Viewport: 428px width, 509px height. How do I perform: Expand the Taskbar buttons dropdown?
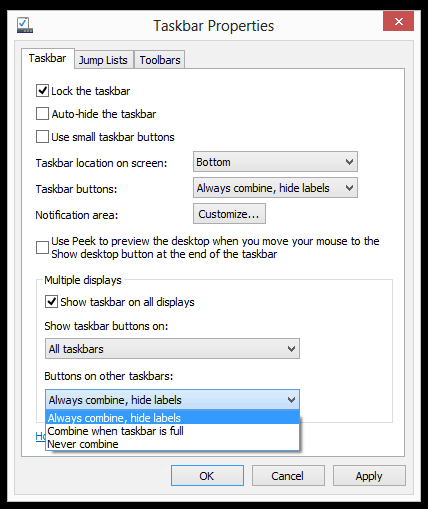click(x=275, y=188)
